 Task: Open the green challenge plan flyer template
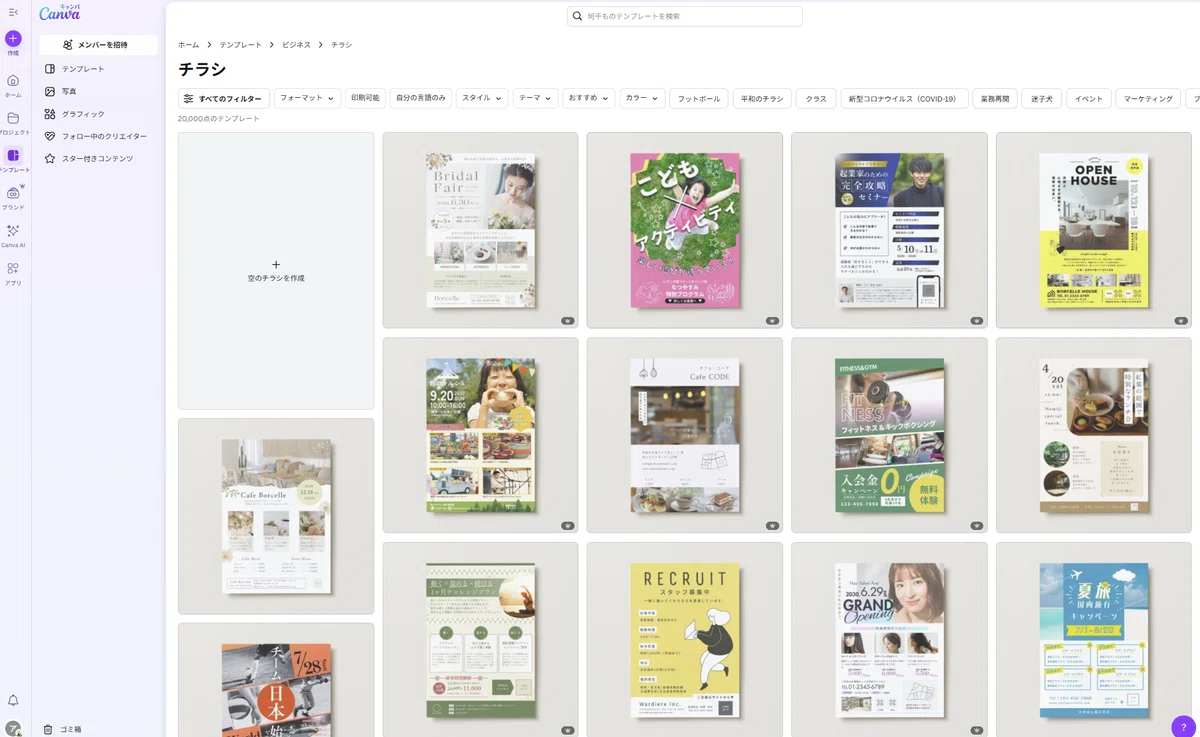480,640
